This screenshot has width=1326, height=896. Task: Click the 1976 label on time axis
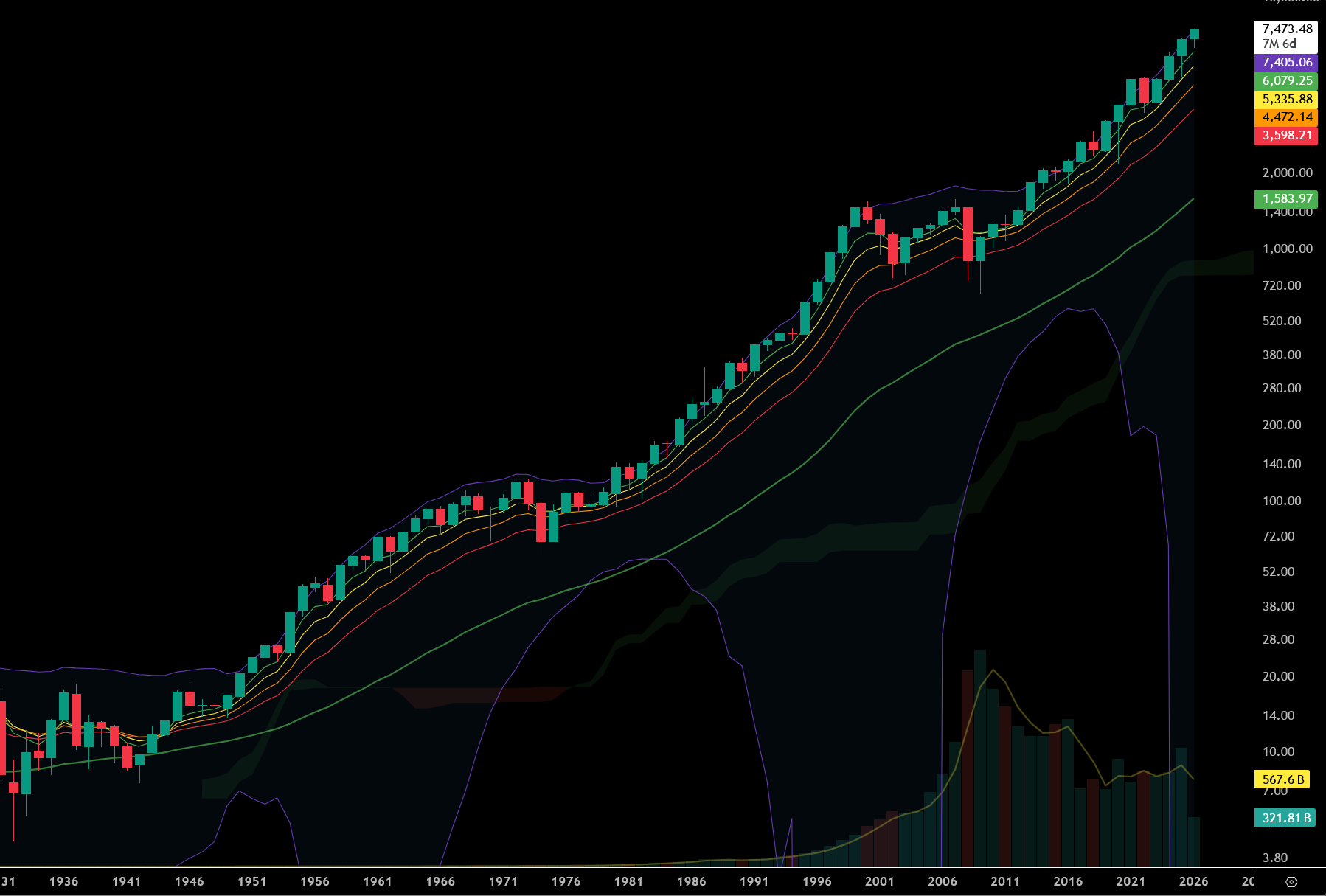click(x=566, y=881)
